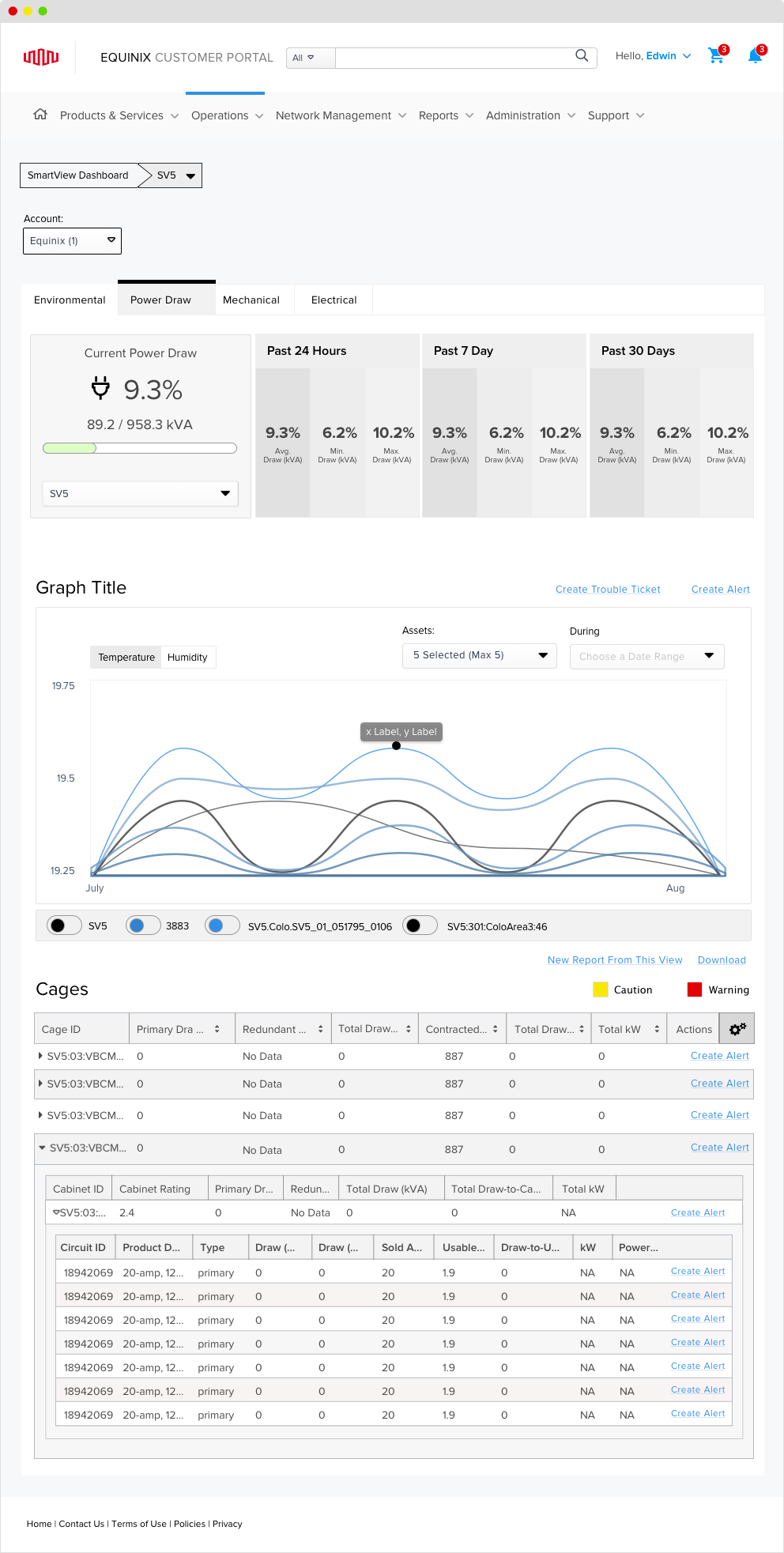784x1553 pixels.
Task: Switch graph to Temperature
Action: [126, 658]
